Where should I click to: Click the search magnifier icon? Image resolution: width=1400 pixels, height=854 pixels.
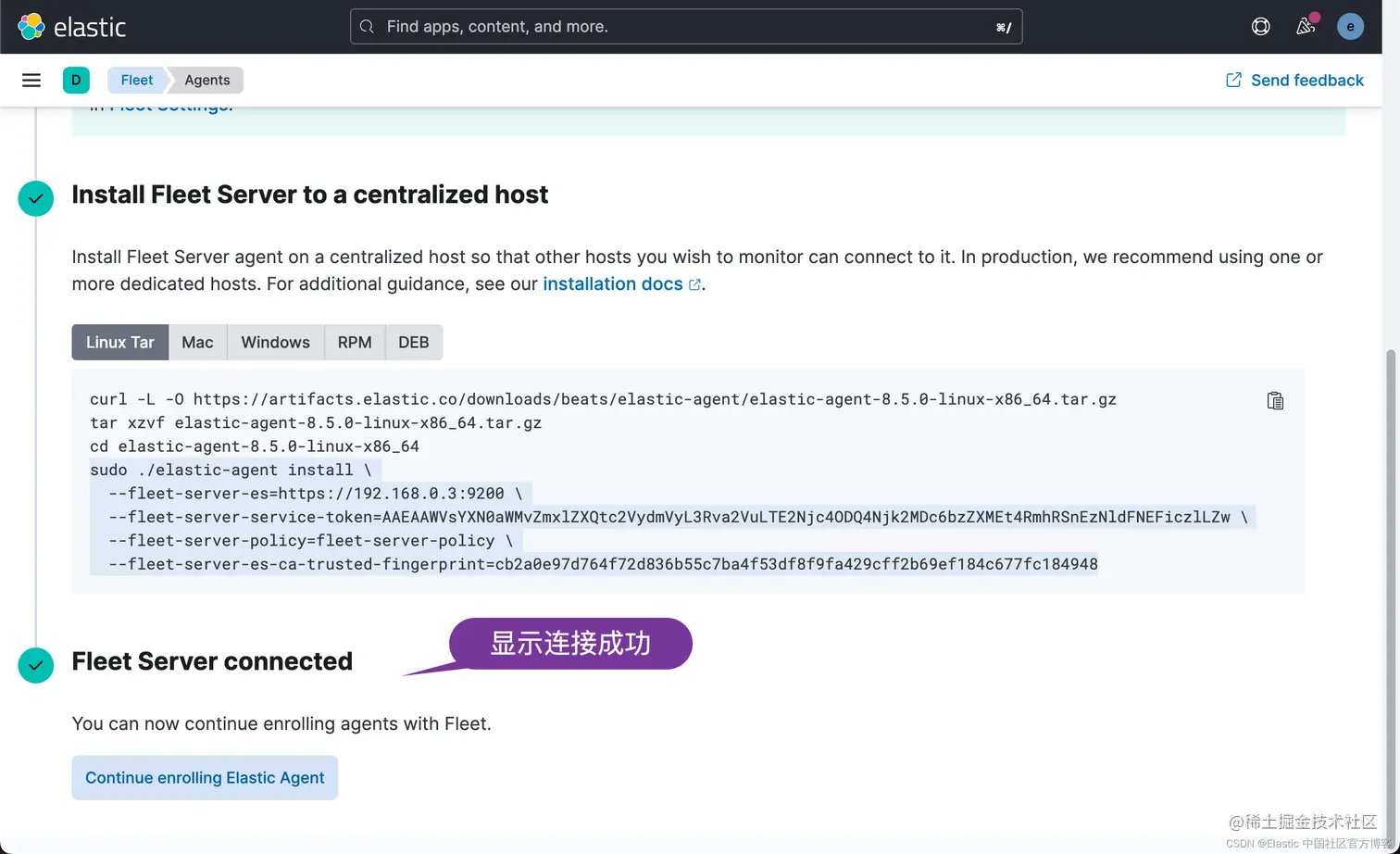coord(368,27)
